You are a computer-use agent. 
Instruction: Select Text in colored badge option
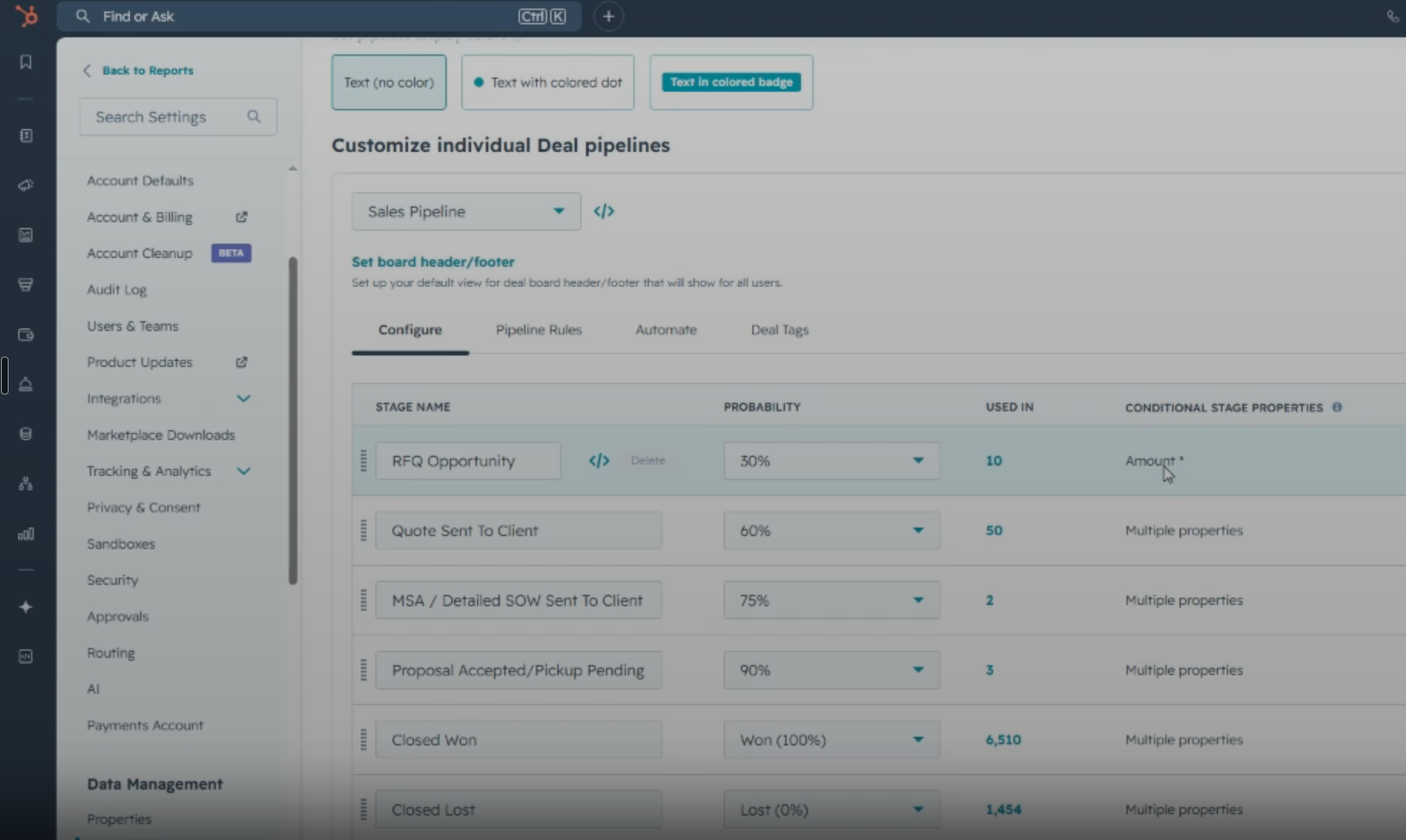(x=731, y=82)
